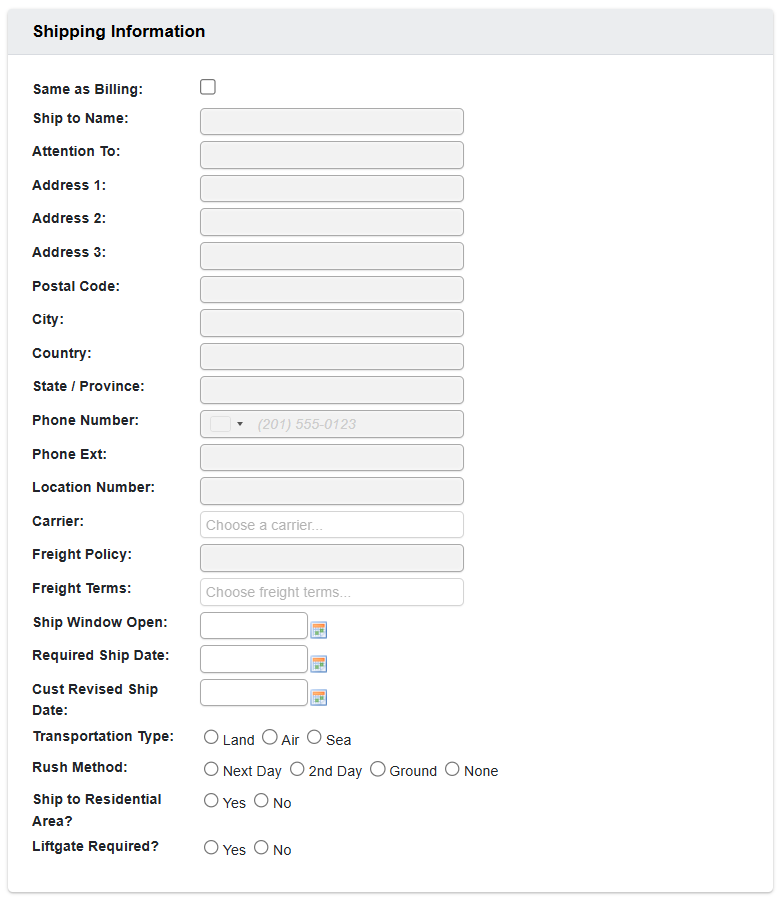Select the Land transportation type
This screenshot has height=900, width=780.
[x=210, y=736]
